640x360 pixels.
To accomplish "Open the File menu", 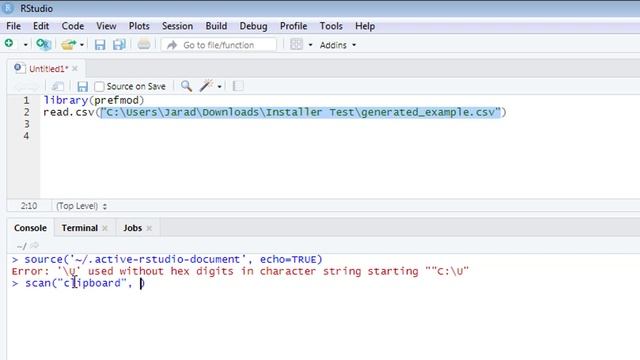I will (13, 26).
